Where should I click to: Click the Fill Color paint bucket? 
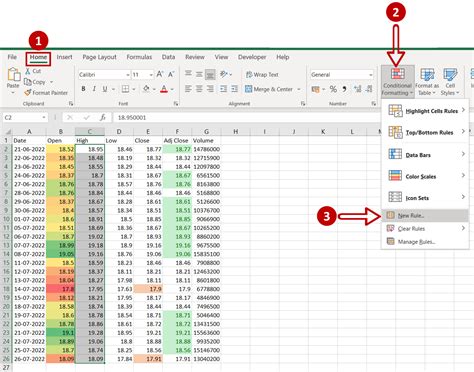146,89
